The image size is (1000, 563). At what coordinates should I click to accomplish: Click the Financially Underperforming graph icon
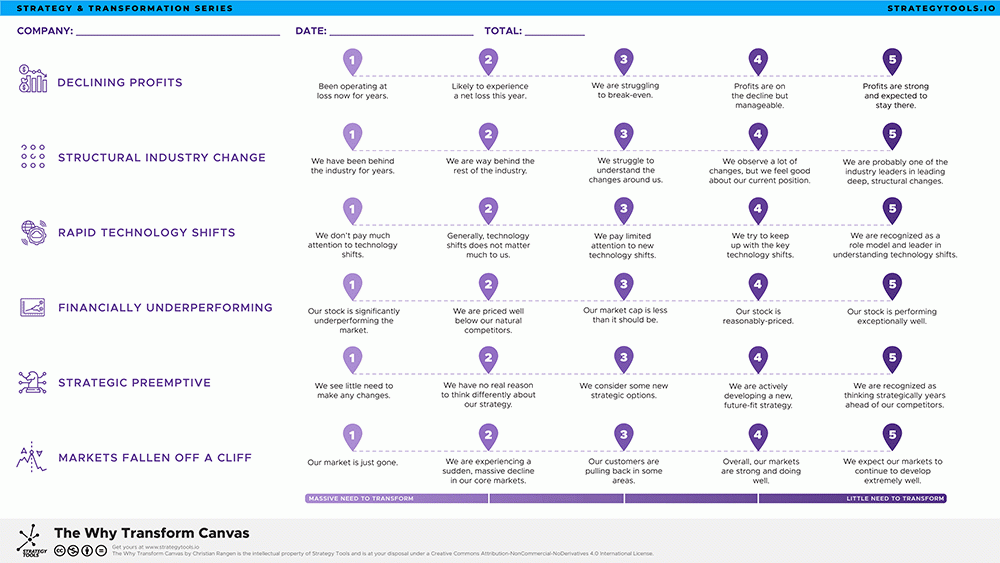coord(33,307)
